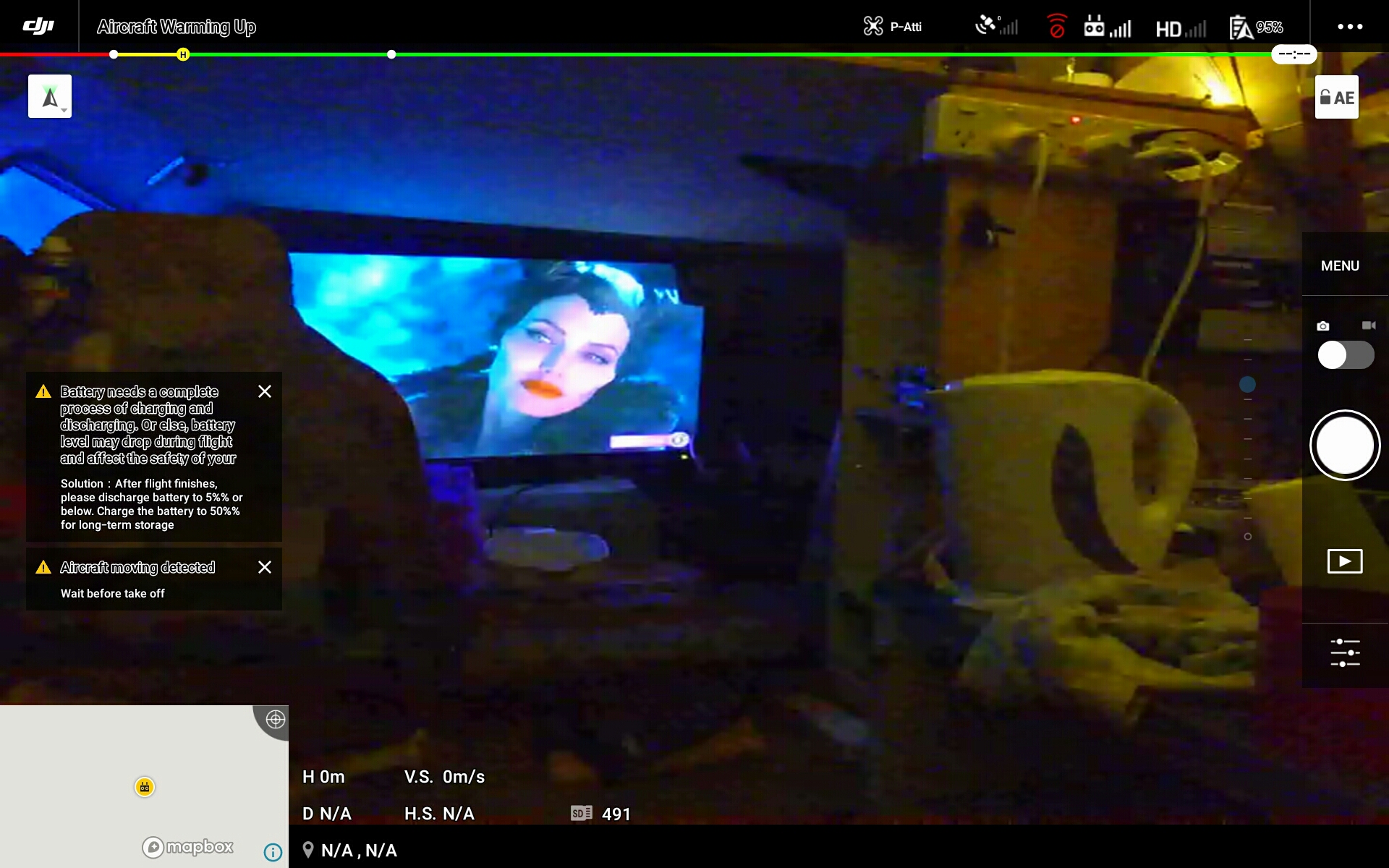Viewport: 1389px width, 868px height.
Task: Tap the round shutter capture button
Action: pyautogui.click(x=1345, y=446)
